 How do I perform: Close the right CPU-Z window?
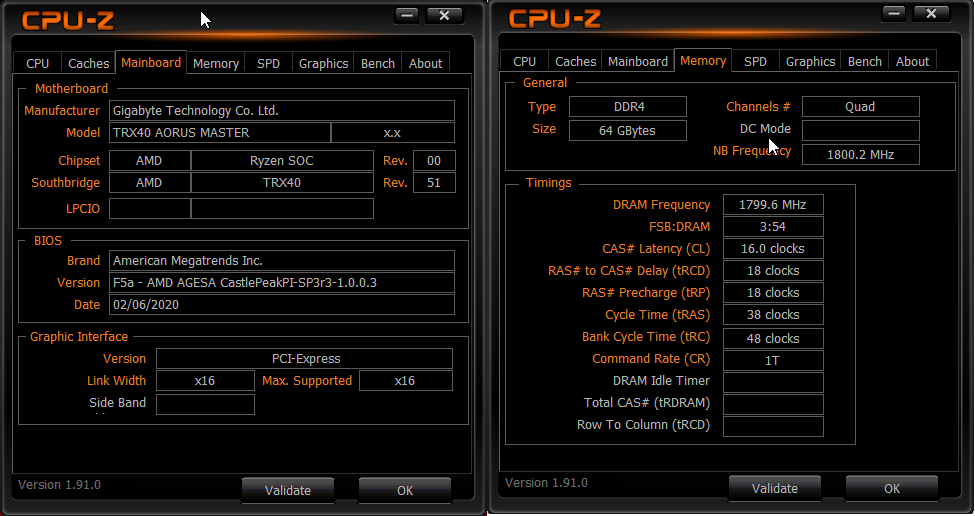click(x=931, y=14)
